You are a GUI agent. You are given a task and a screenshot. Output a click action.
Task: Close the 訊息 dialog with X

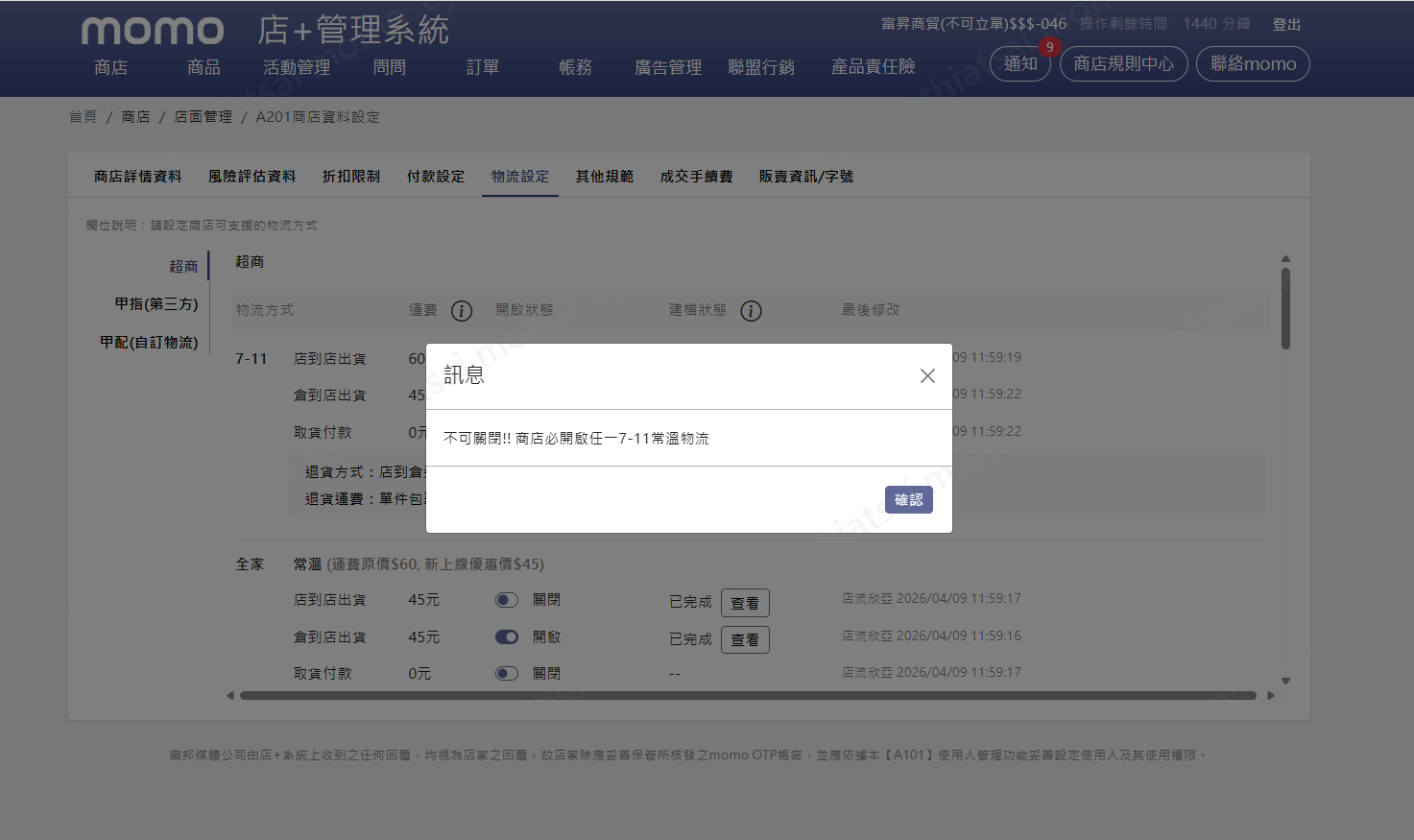927,376
